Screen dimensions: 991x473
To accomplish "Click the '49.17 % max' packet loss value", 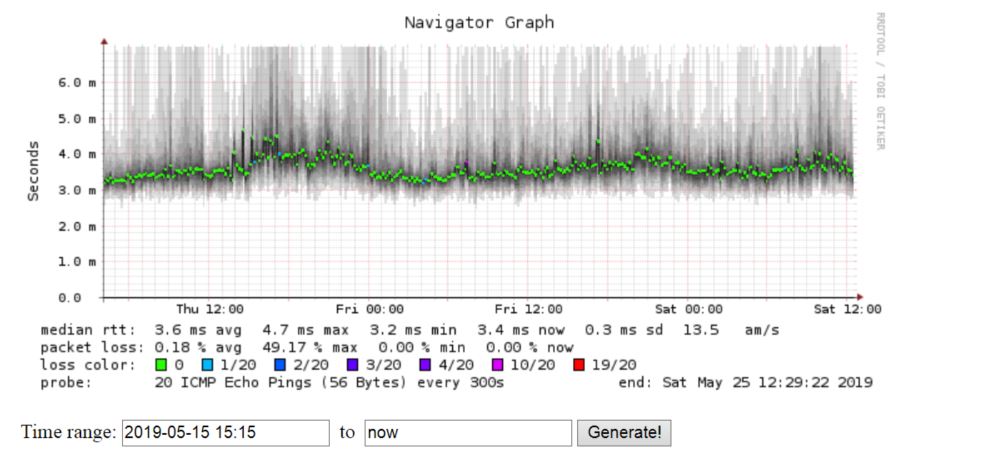I will click(x=310, y=348).
